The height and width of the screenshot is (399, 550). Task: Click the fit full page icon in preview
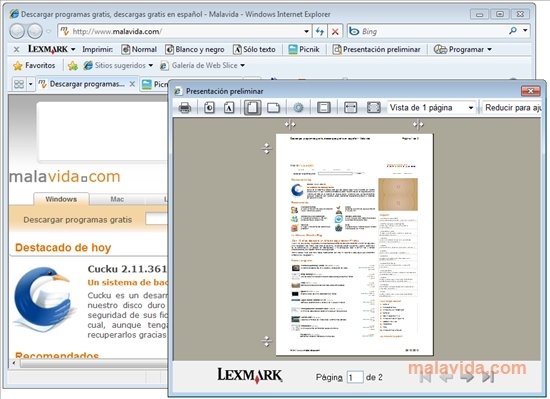pos(374,108)
